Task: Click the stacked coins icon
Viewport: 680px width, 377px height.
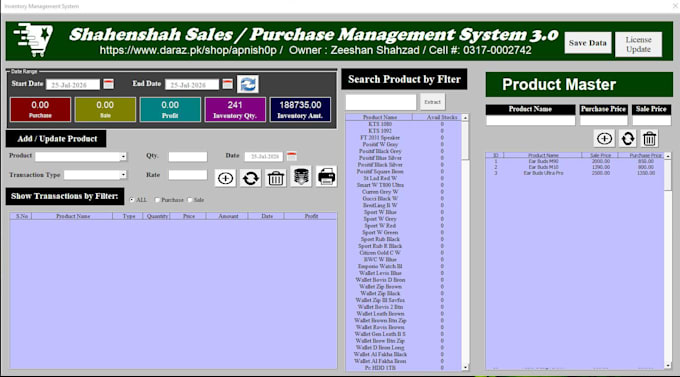Action: coord(301,177)
